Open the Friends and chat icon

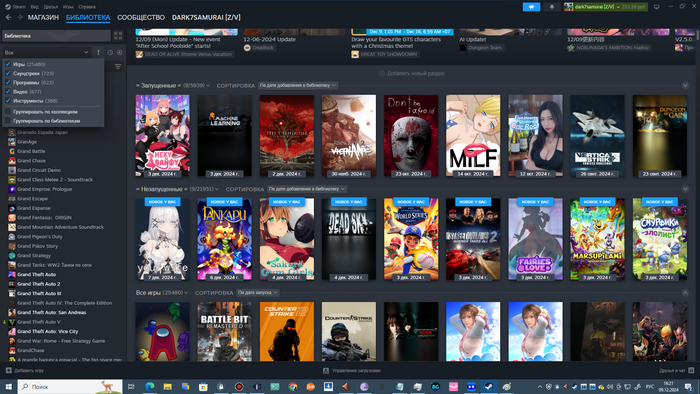tap(691, 370)
